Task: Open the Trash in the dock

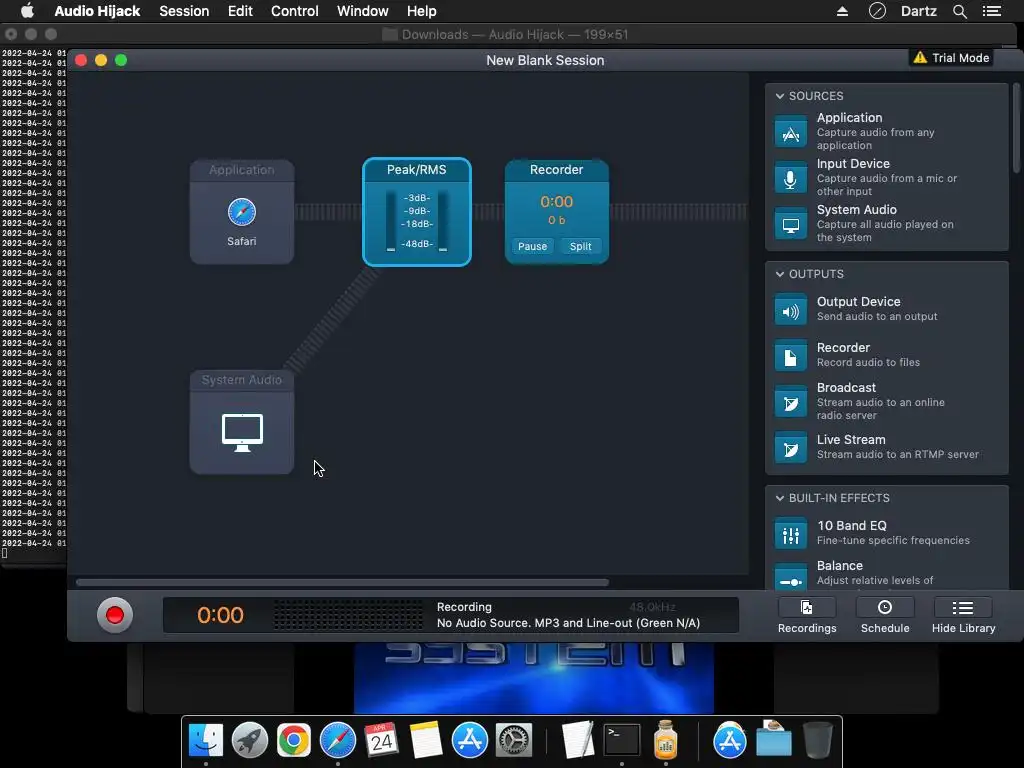Action: [818, 740]
